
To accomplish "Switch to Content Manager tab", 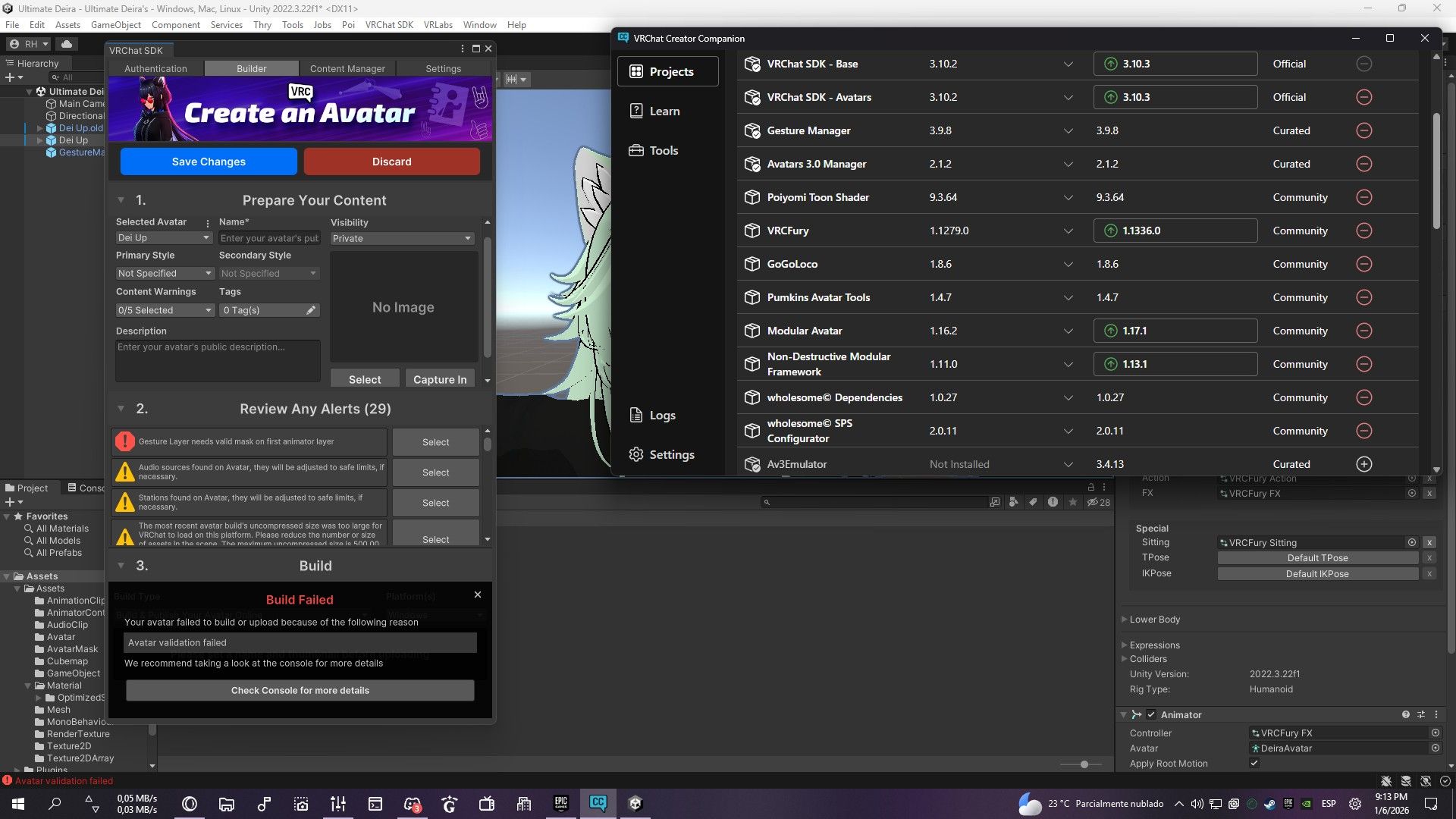I will [x=347, y=68].
